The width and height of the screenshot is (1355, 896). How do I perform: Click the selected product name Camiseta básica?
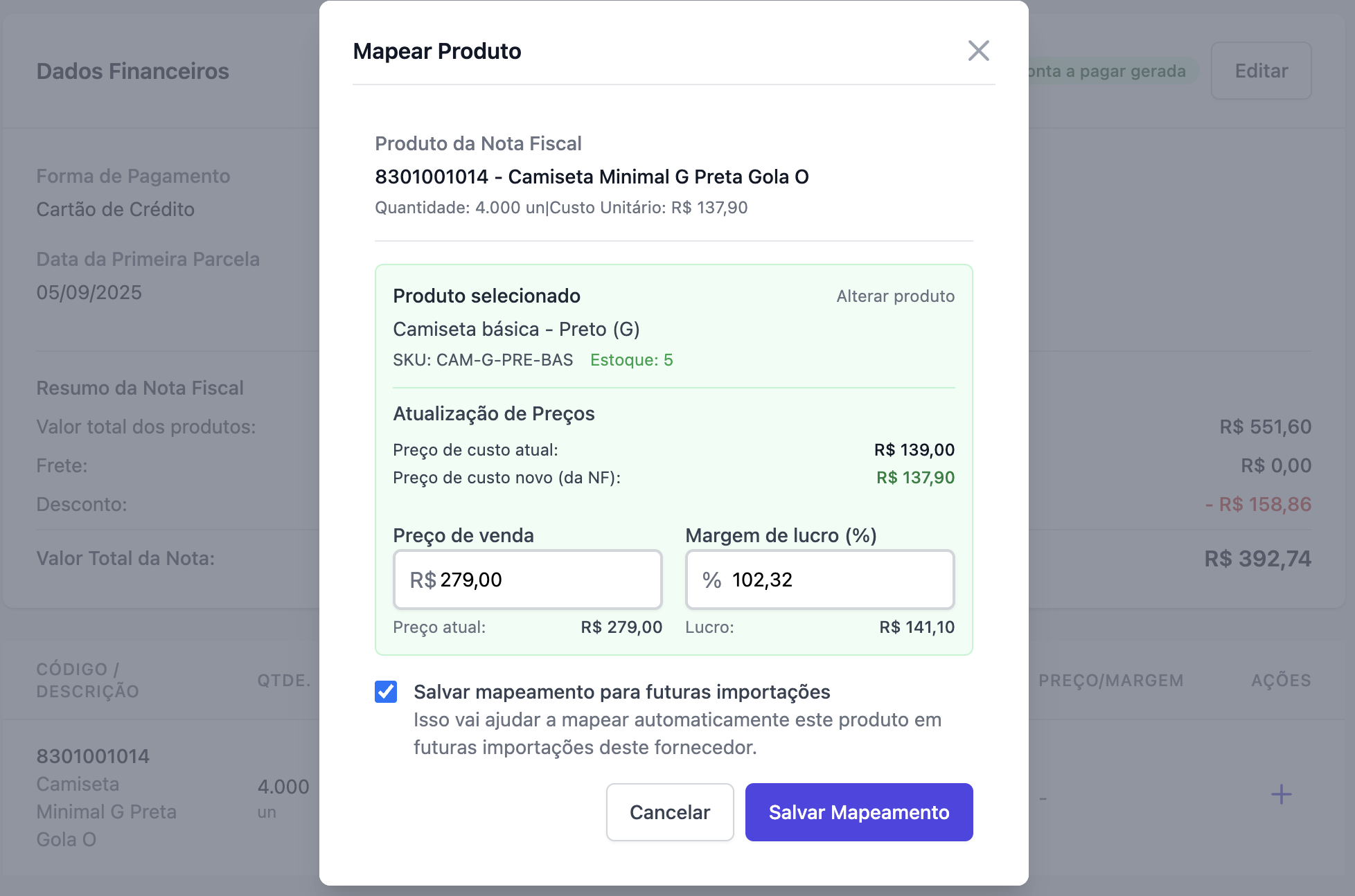(516, 329)
